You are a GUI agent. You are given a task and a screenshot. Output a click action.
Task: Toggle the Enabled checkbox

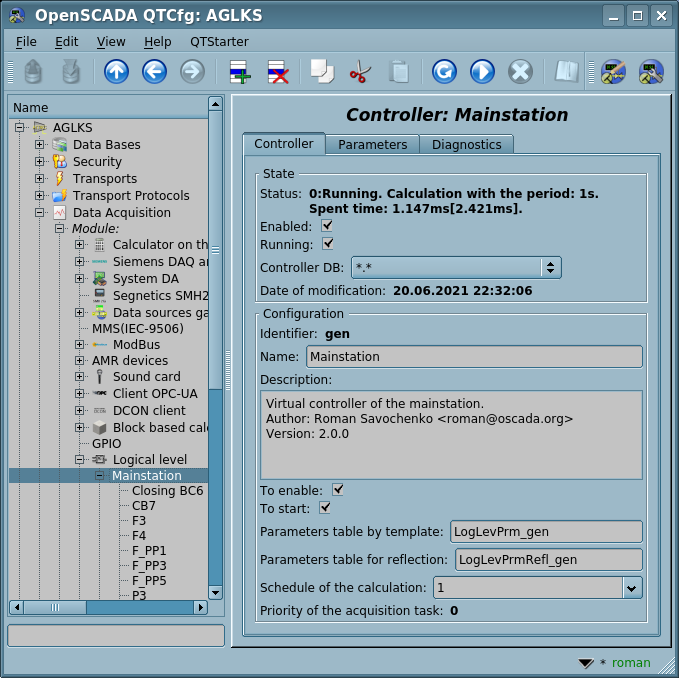[x=327, y=226]
